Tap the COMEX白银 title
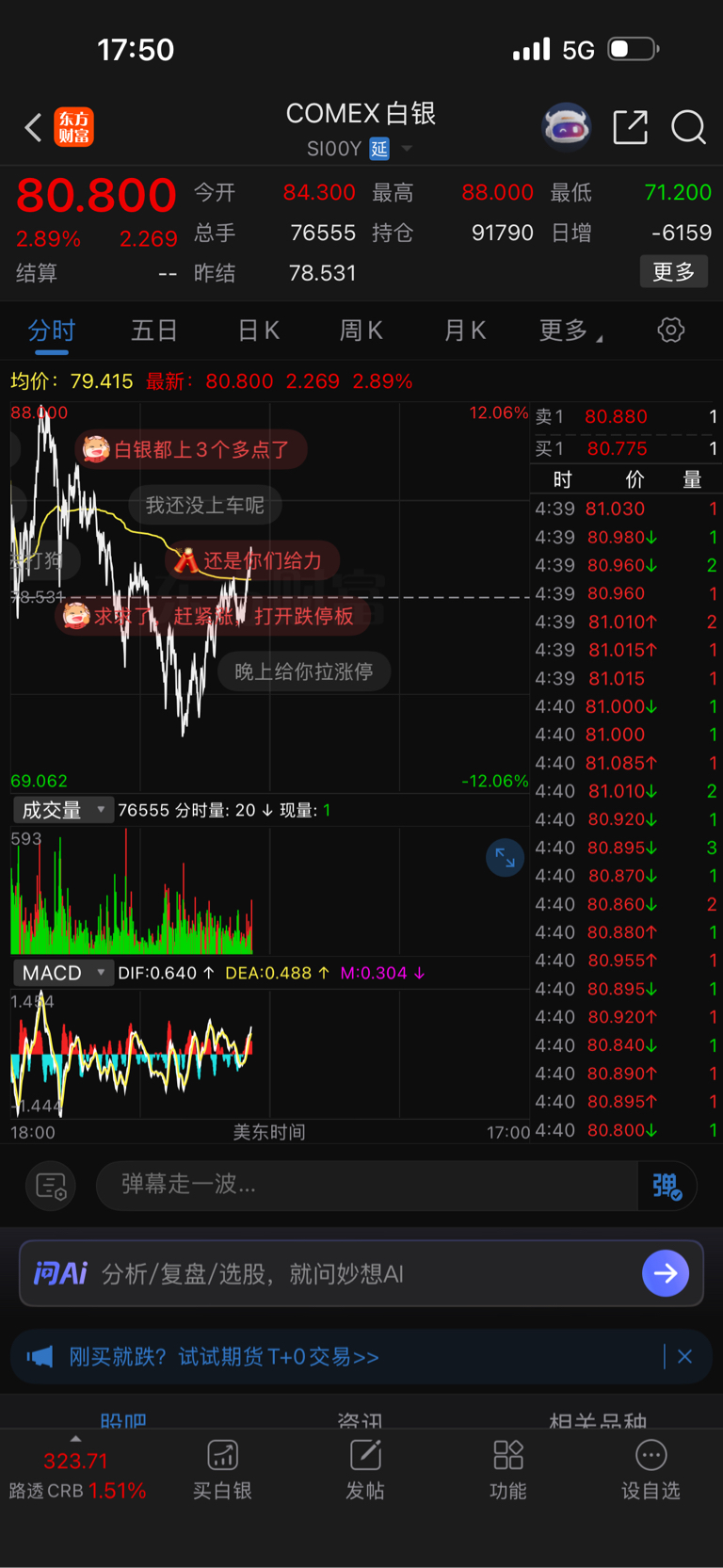The image size is (723, 1568). coord(361,114)
